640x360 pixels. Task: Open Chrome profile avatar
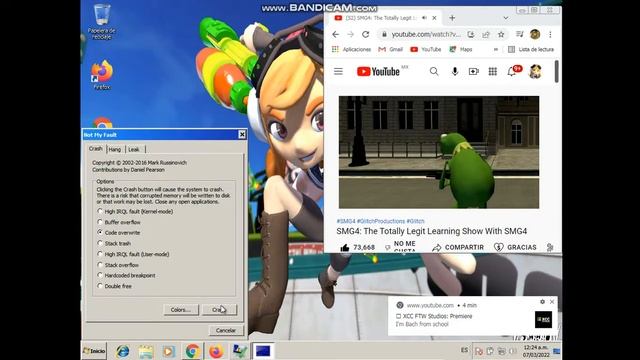(x=535, y=35)
